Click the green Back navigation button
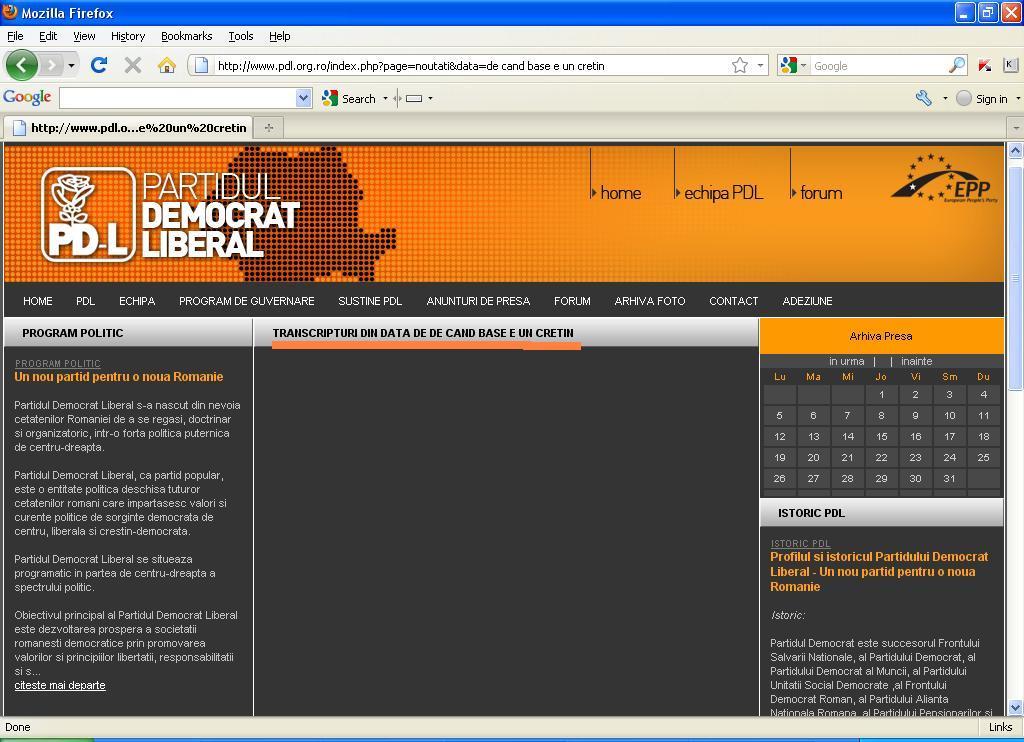This screenshot has width=1024, height=742. (x=22, y=65)
